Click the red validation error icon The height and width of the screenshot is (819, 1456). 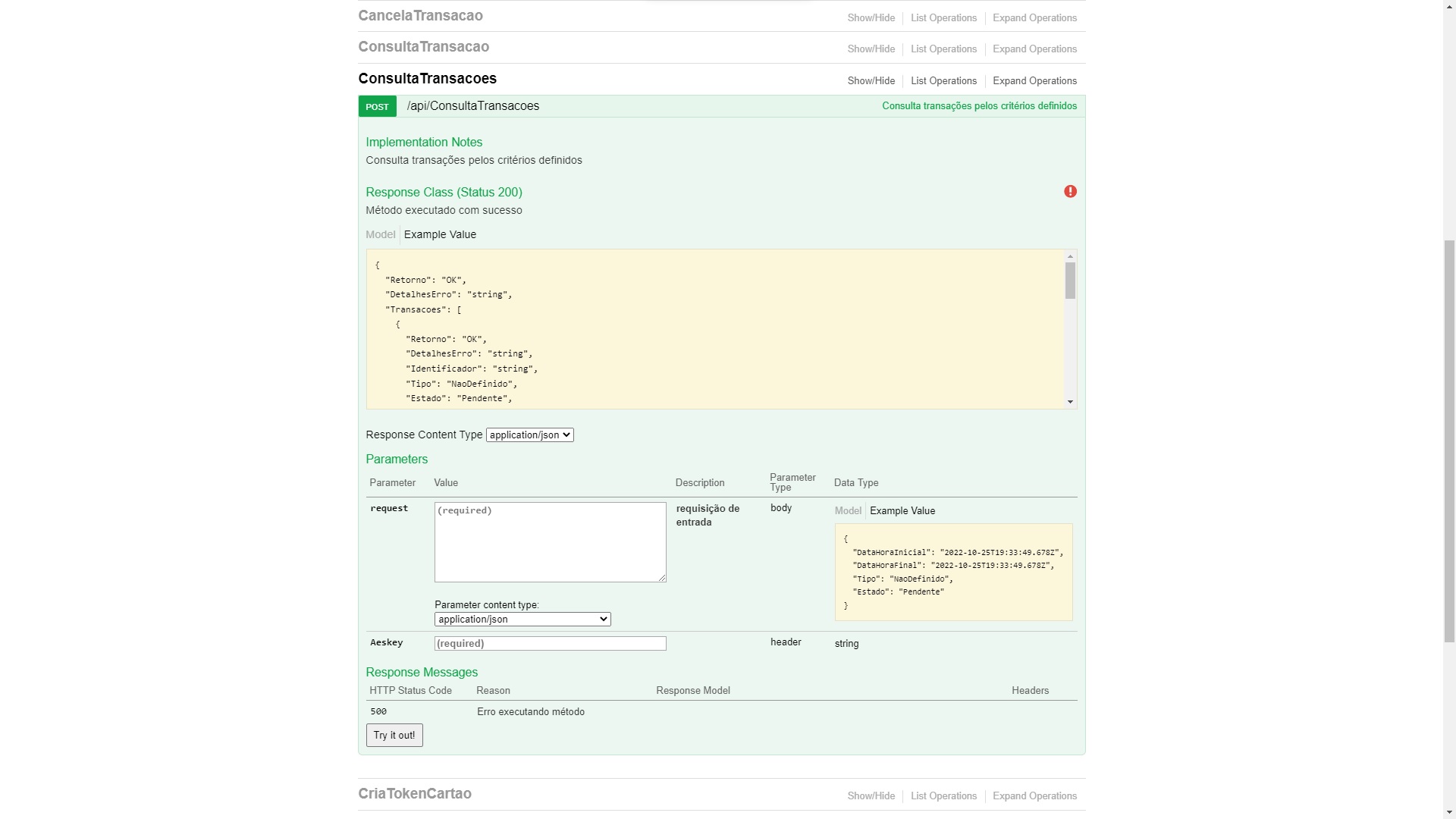1070,192
